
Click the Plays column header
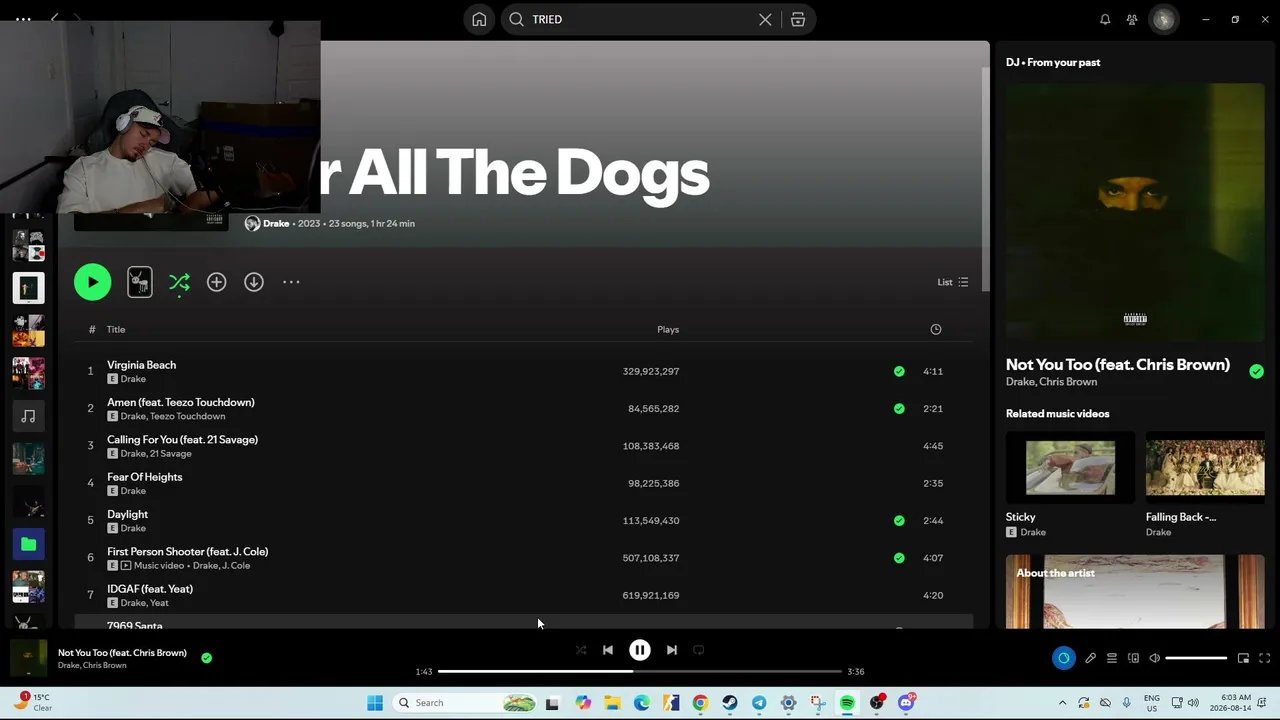point(668,329)
